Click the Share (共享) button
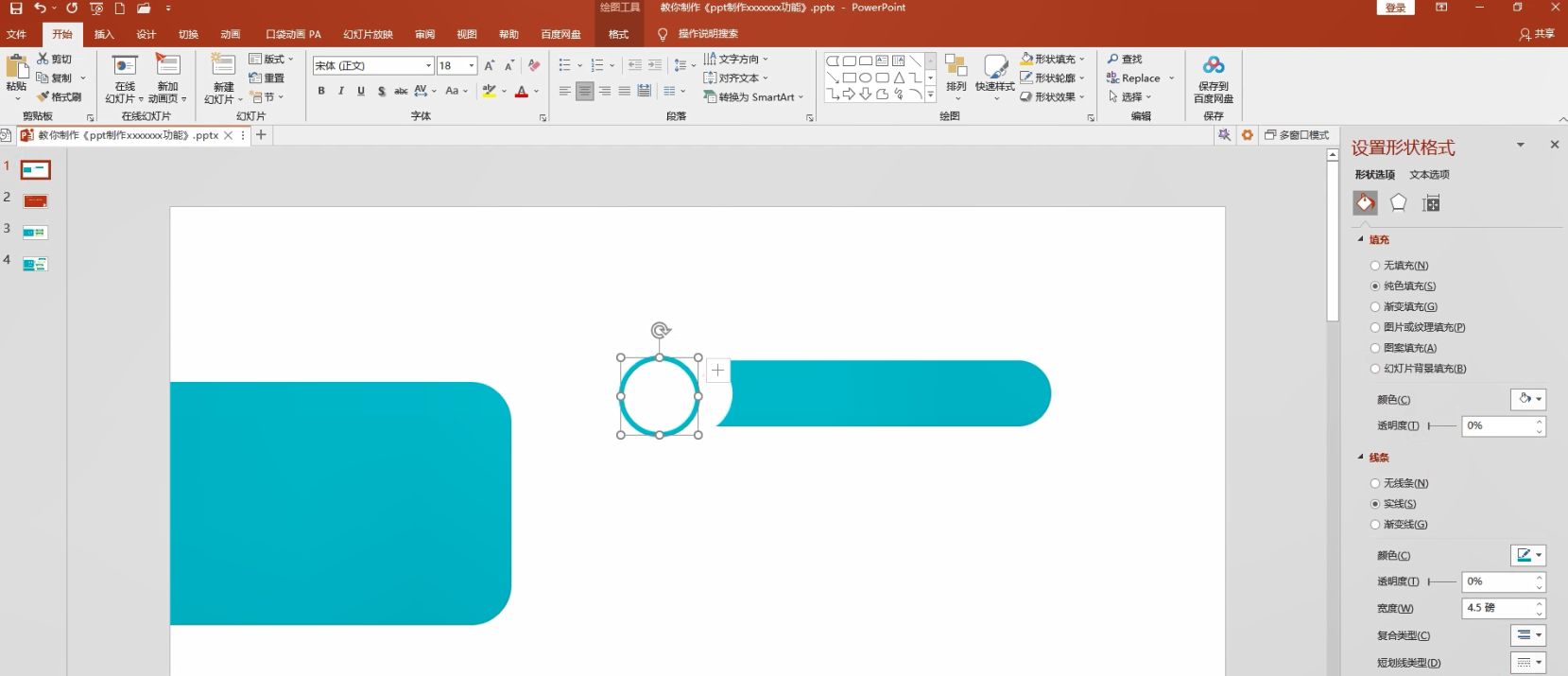Screen dimensions: 1568x676 click(x=1537, y=34)
